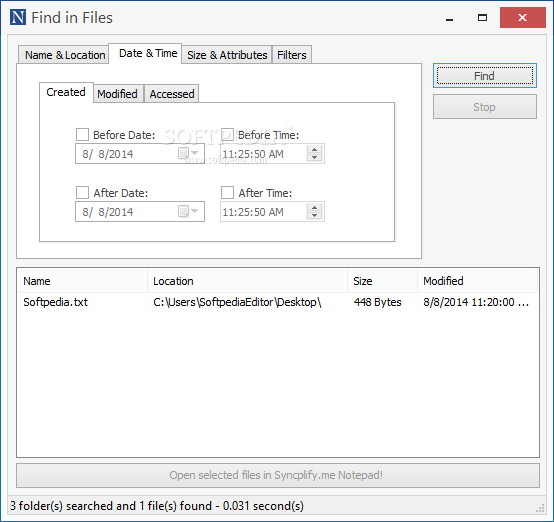This screenshot has width=554, height=522.
Task: Click the C:\Users\SoftpediaEditor\Desktop\ location cell
Action: 237,302
